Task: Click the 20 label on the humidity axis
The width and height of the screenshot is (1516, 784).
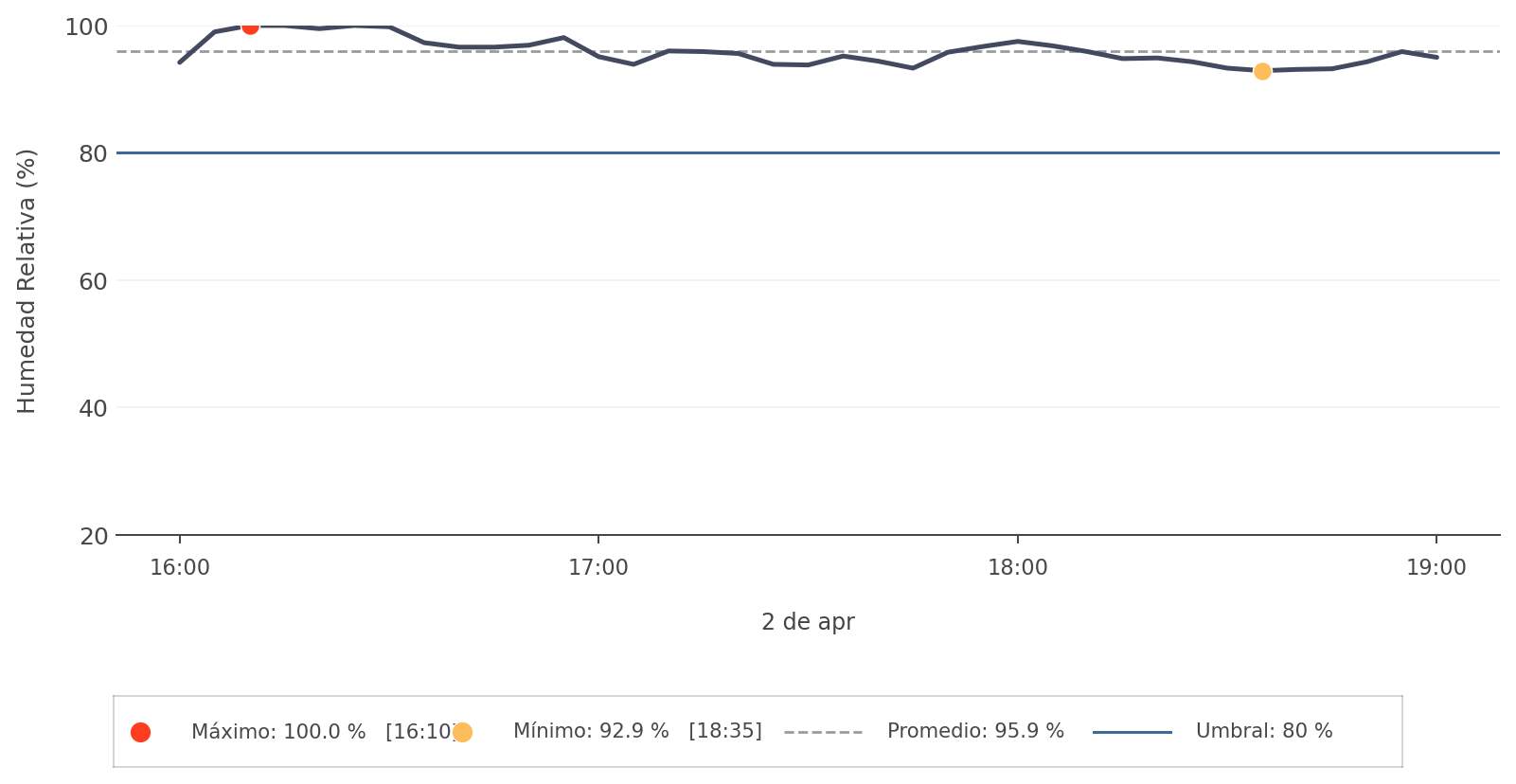Action: tap(94, 536)
